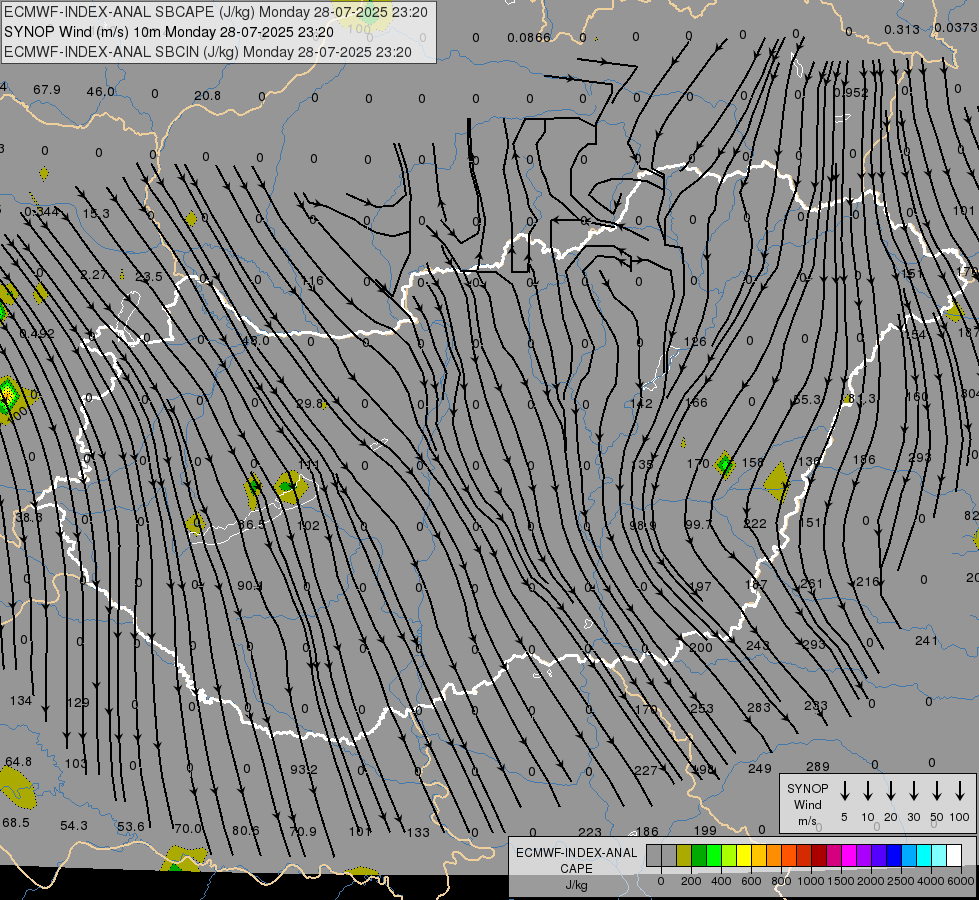The height and width of the screenshot is (900, 979).
Task: Click the SBCIN header line
Action: [x=208, y=52]
